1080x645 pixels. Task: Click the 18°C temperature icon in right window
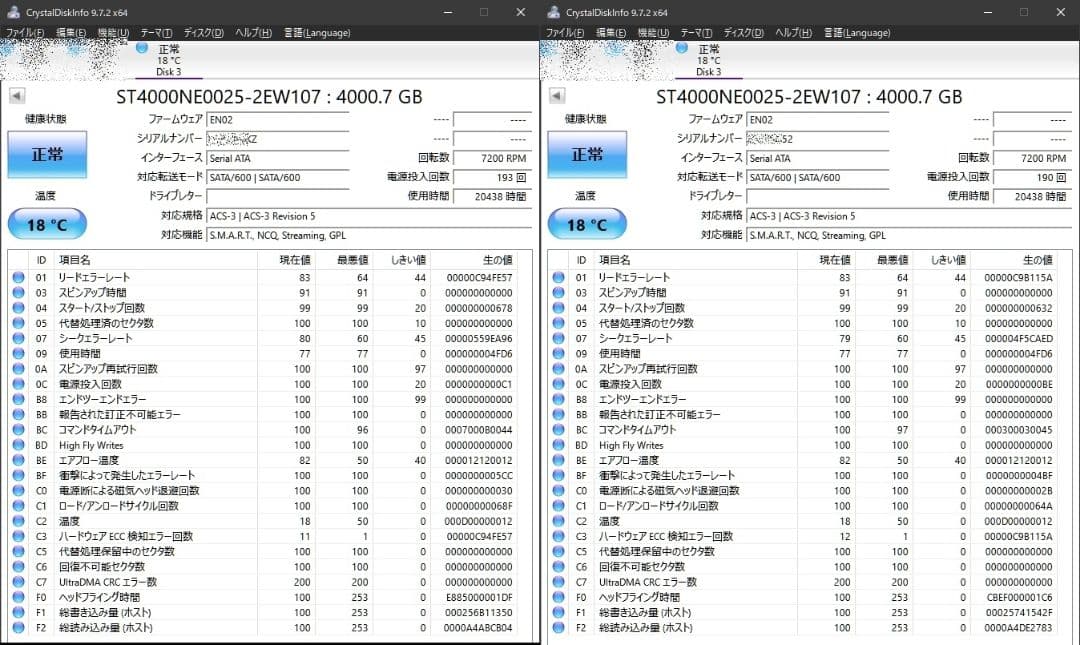[586, 223]
